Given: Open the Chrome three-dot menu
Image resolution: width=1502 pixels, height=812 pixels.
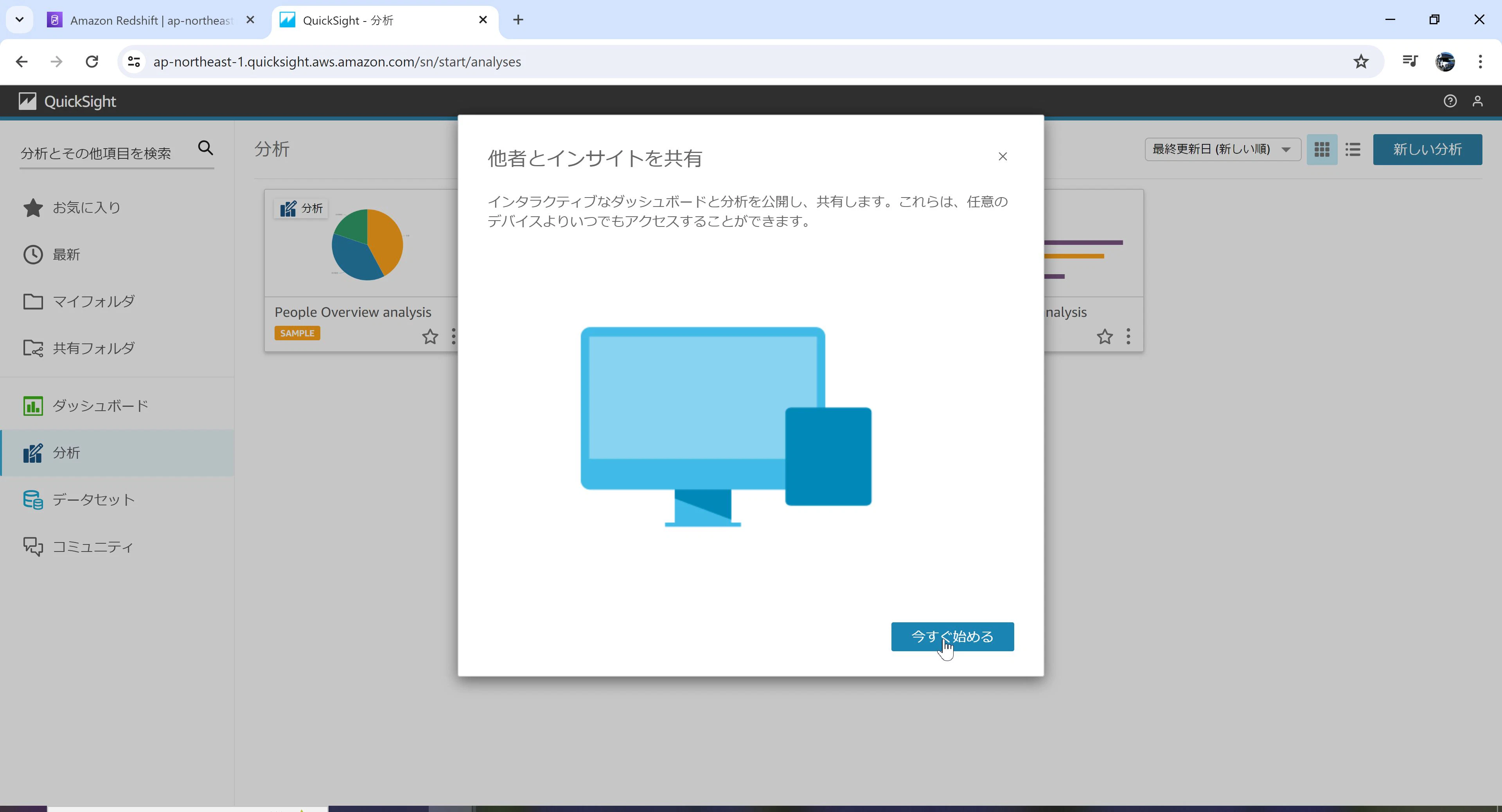Looking at the screenshot, I should coord(1480,62).
